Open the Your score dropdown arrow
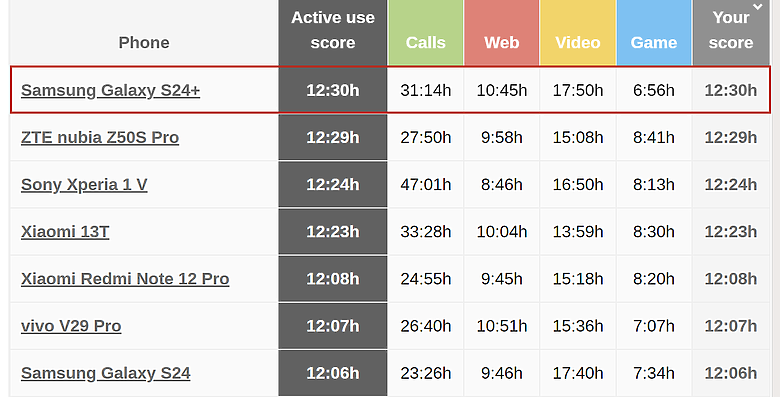 pos(757,7)
